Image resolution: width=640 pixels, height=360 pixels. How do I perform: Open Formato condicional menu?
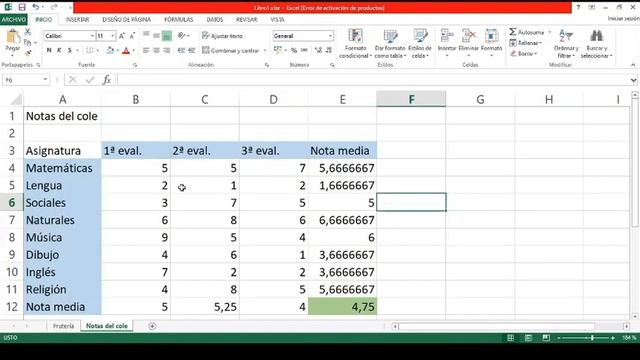pos(356,43)
